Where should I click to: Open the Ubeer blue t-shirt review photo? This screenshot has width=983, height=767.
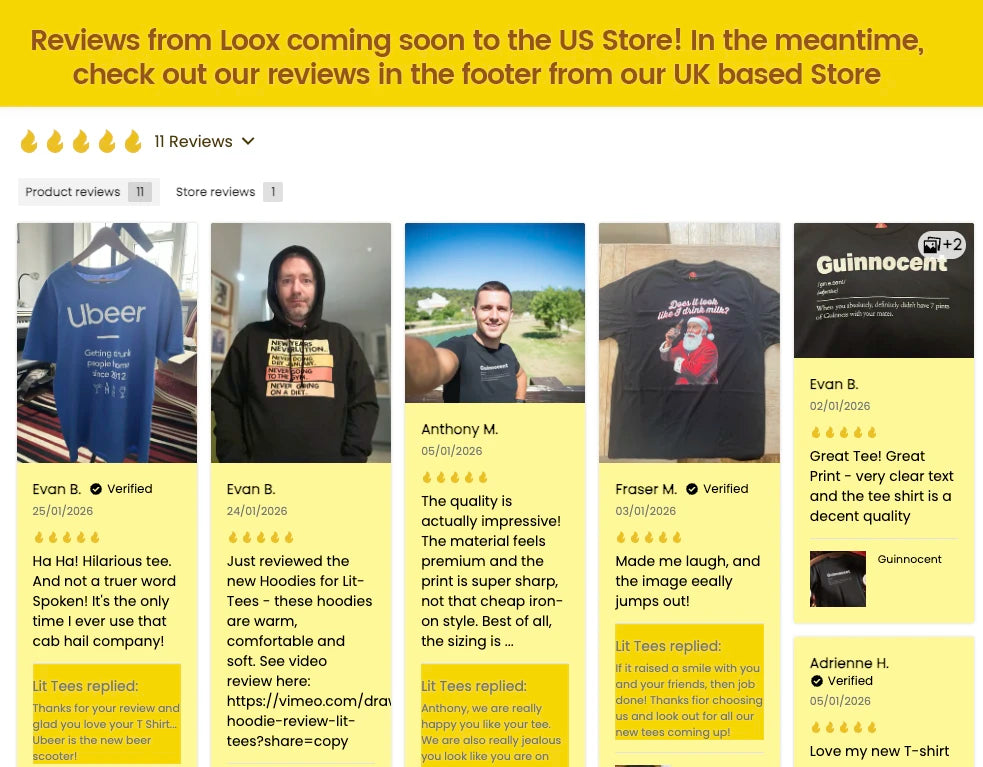click(x=107, y=342)
